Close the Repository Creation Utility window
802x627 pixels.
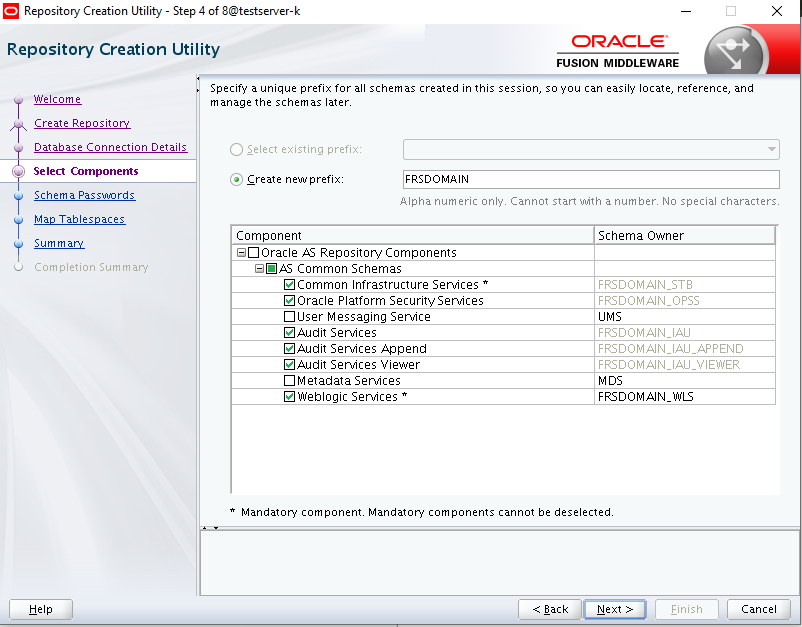[777, 11]
